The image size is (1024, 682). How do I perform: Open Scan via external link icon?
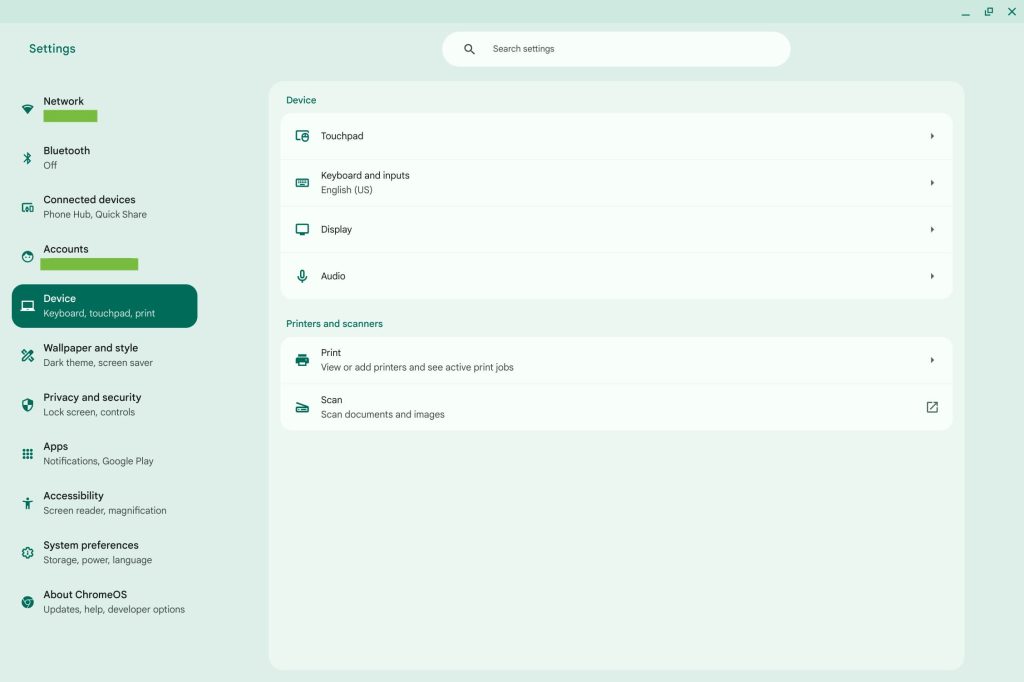tap(932, 407)
